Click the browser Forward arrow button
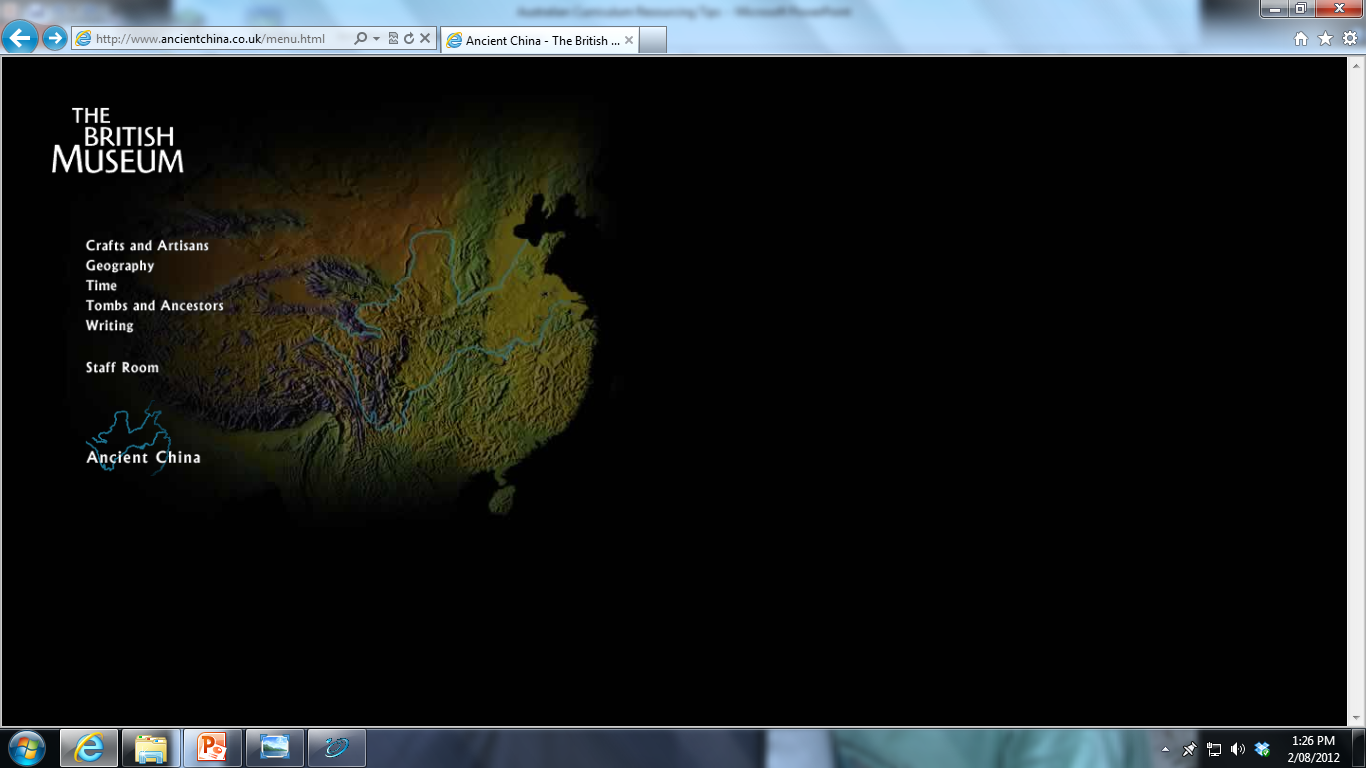1366x768 pixels. pyautogui.click(x=54, y=39)
